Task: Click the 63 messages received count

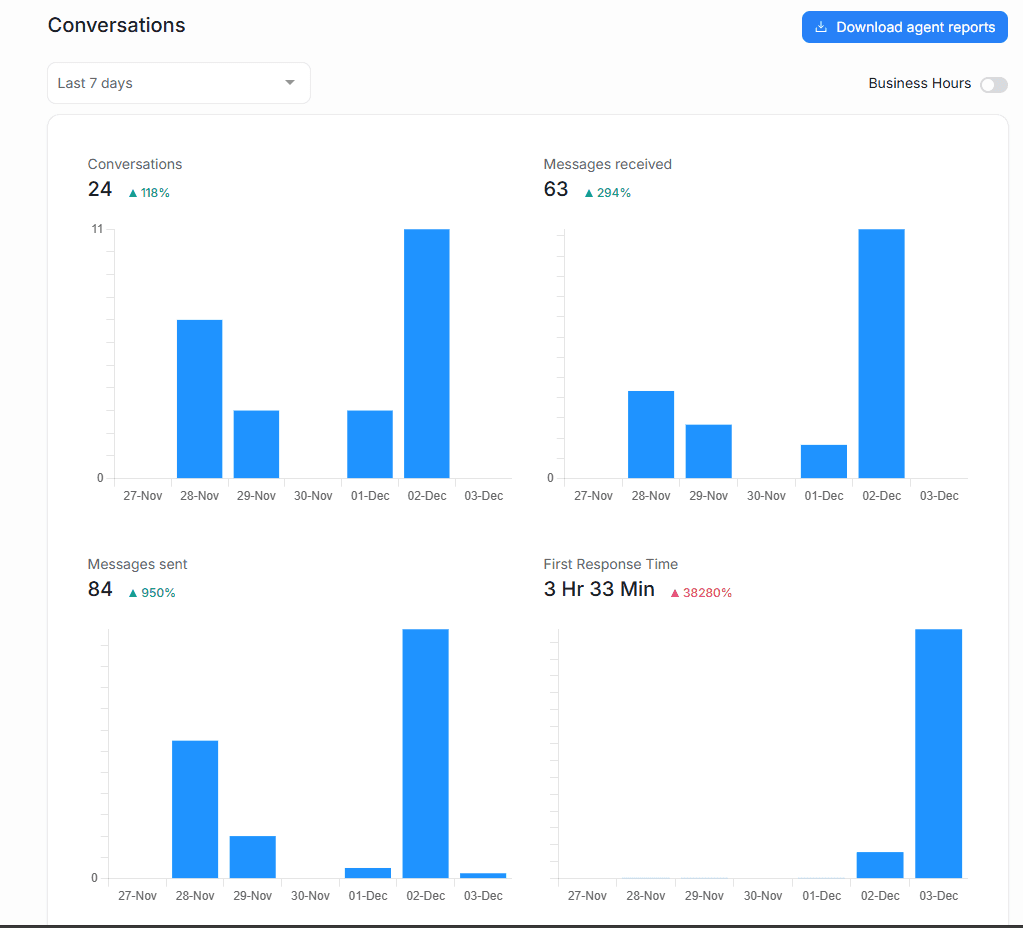Action: click(555, 189)
